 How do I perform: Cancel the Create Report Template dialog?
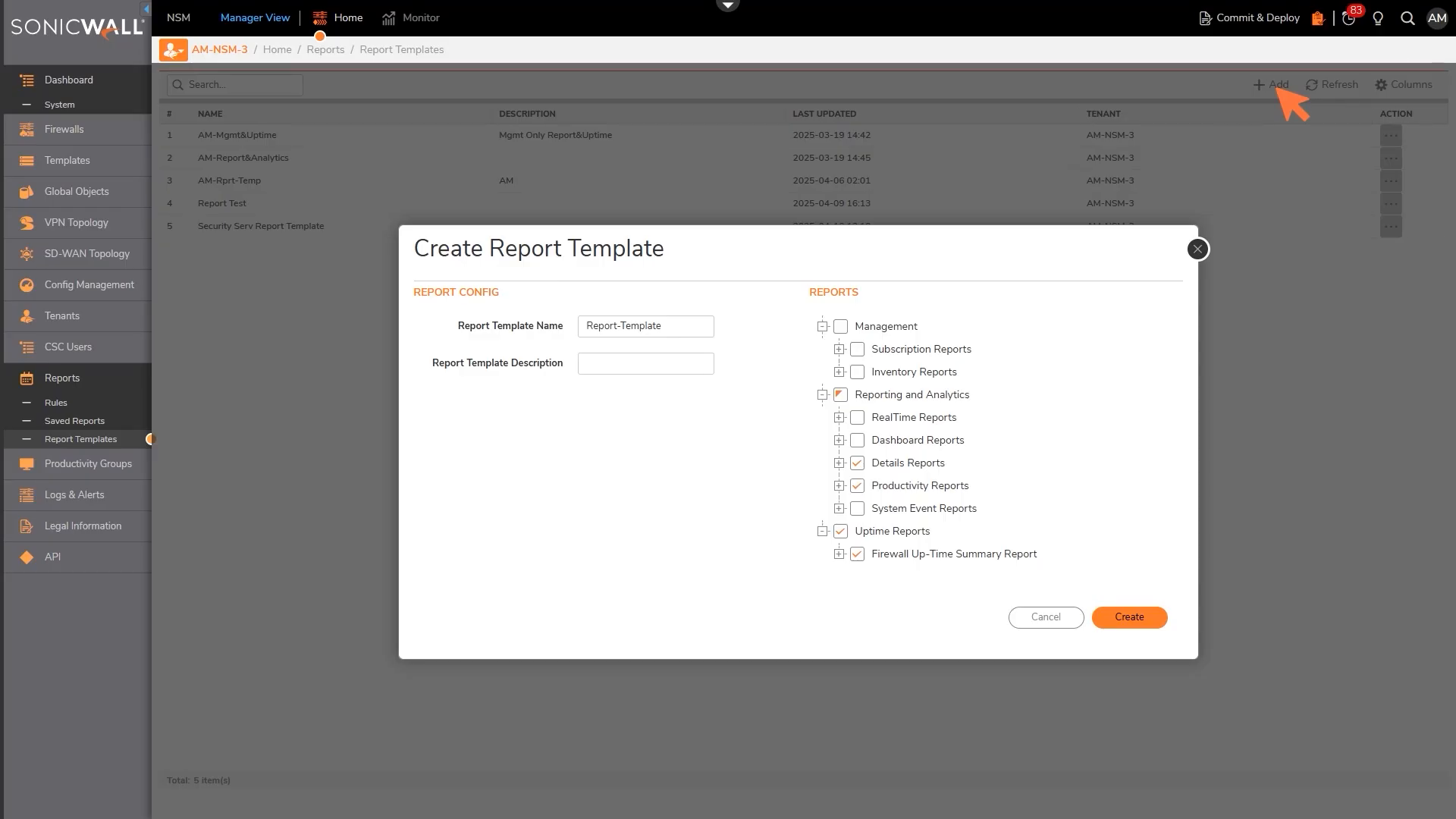1046,617
